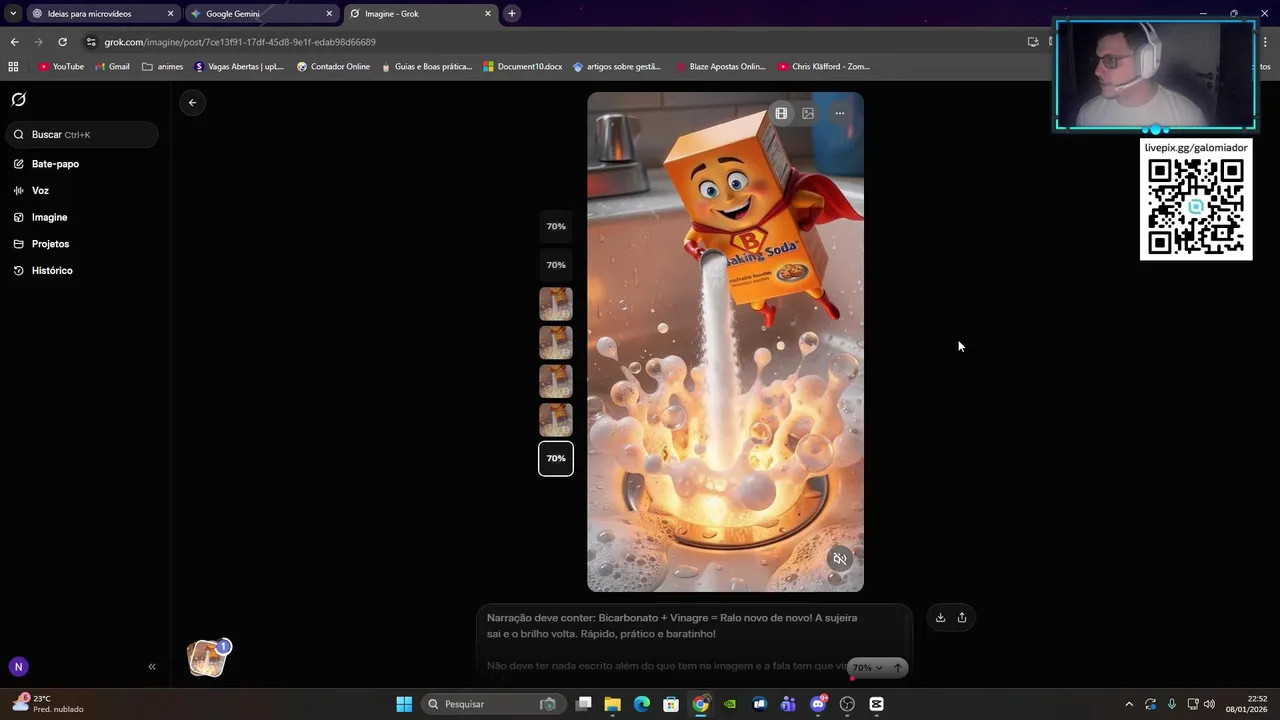Click the taskbar Pesquisar search box

point(492,704)
